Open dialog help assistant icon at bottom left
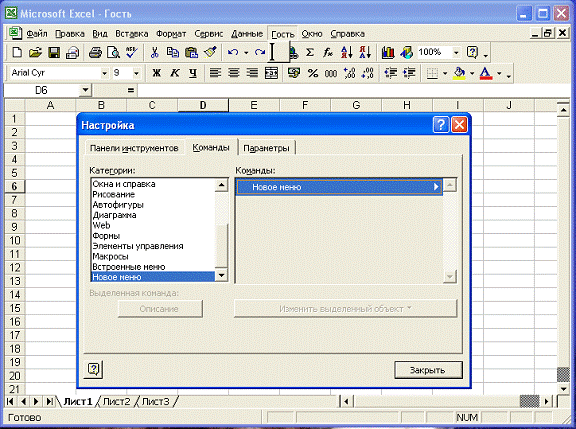The width and height of the screenshot is (576, 429). (x=93, y=369)
